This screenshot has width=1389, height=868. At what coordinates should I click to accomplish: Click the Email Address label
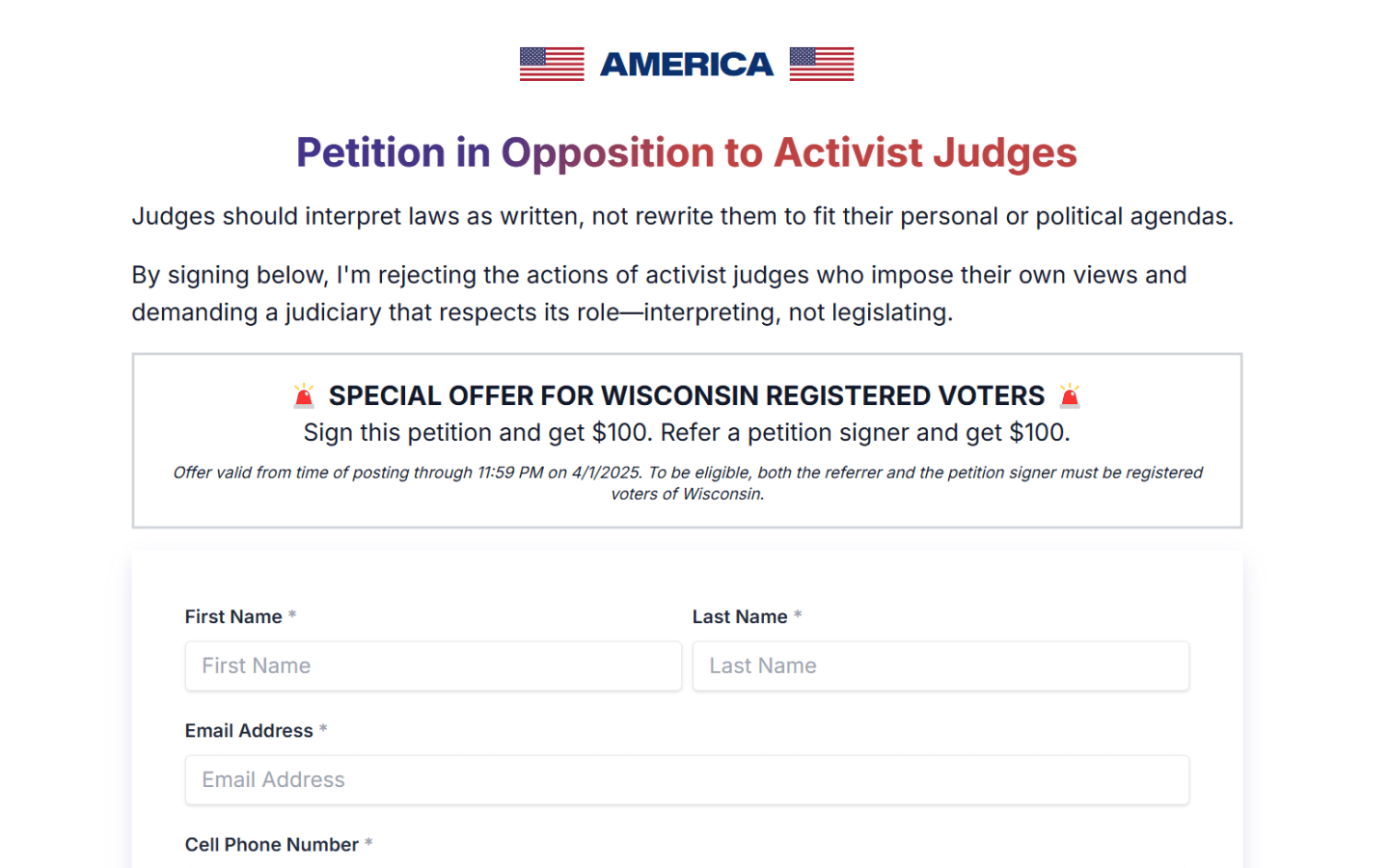[249, 731]
